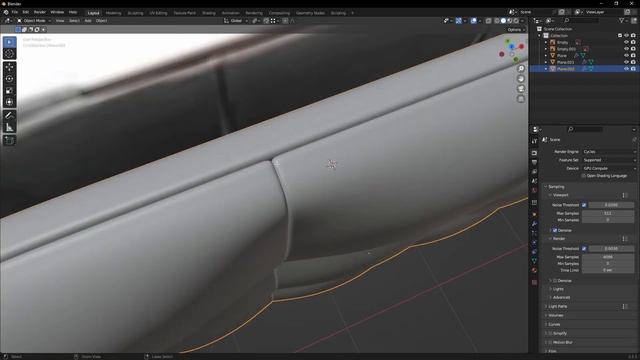This screenshot has width=640, height=360.
Task: Open the viewport Add menu
Action: tap(88, 20)
